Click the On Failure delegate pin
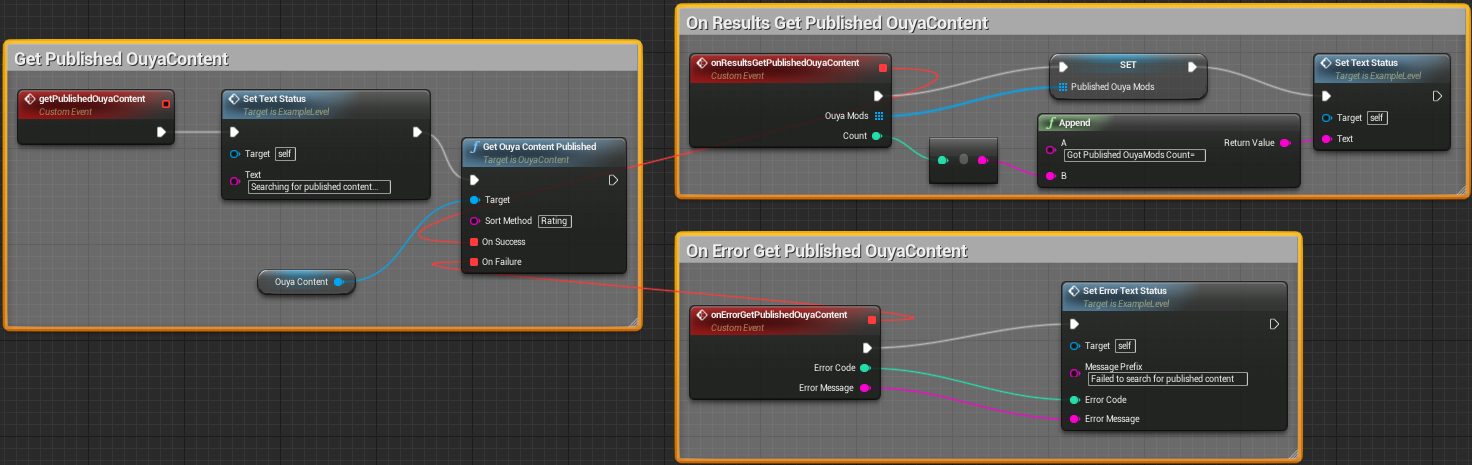The height and width of the screenshot is (465, 1472). pos(475,262)
